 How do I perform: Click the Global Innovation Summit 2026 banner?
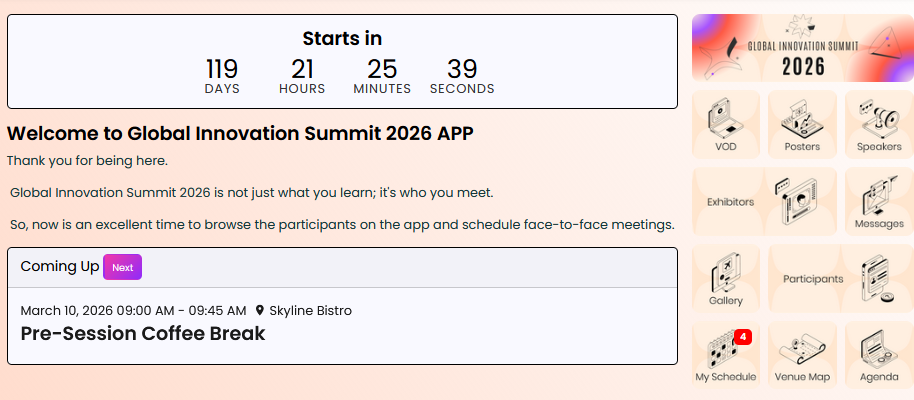coord(802,48)
